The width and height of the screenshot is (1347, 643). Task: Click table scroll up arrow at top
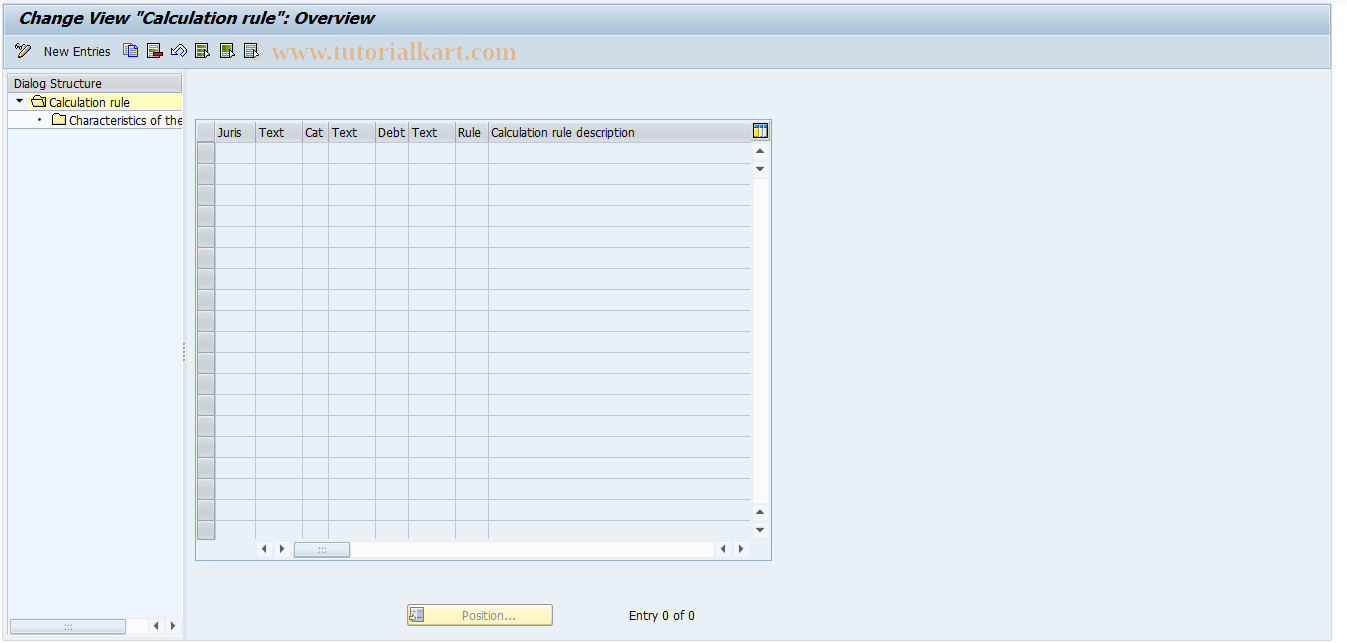coord(760,151)
